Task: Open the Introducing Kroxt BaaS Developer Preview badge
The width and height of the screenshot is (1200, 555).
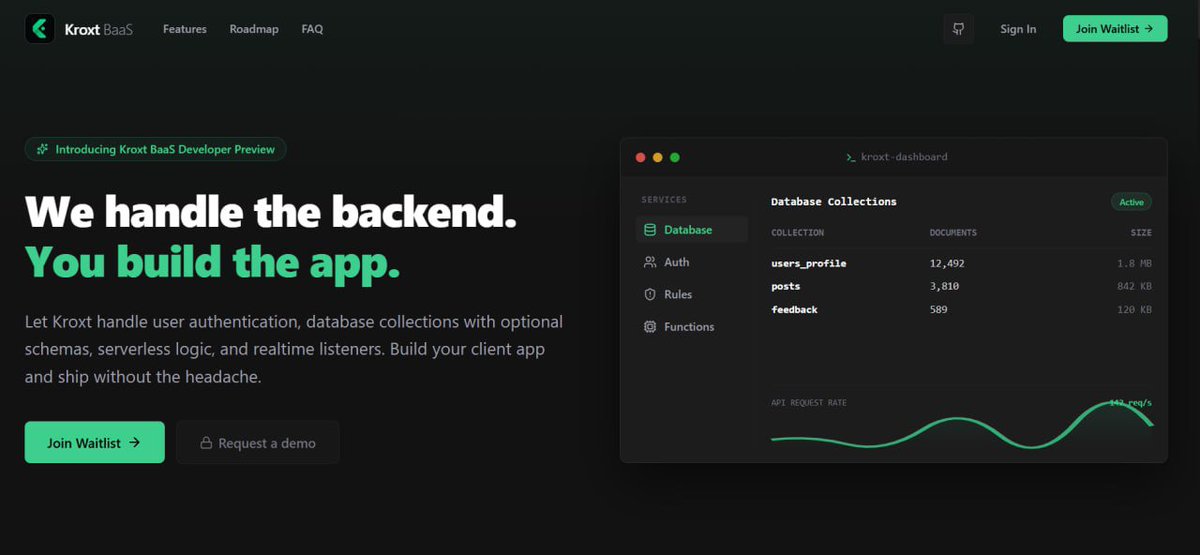Action: (x=156, y=149)
